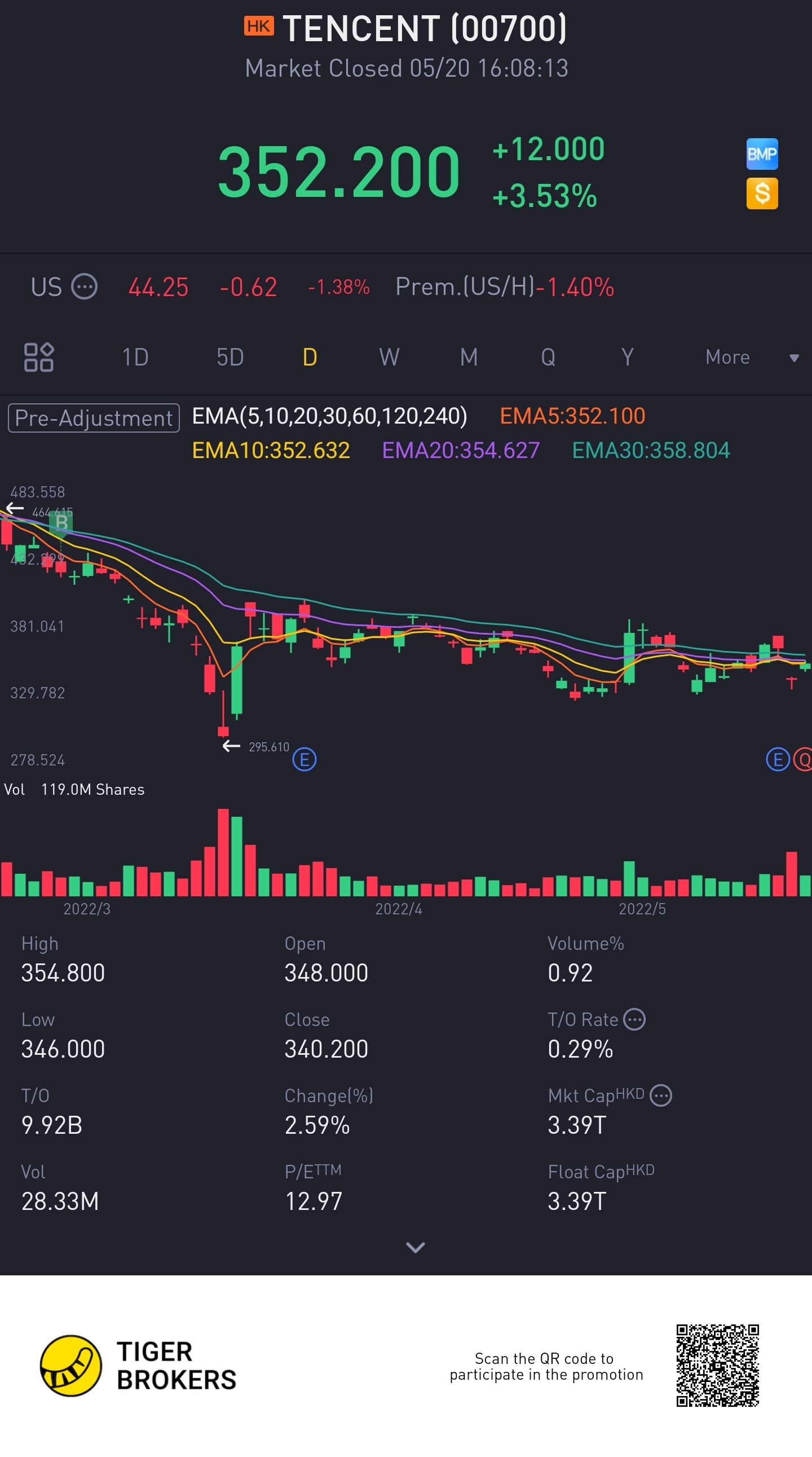Select the Q quarterly chart tab

[548, 357]
